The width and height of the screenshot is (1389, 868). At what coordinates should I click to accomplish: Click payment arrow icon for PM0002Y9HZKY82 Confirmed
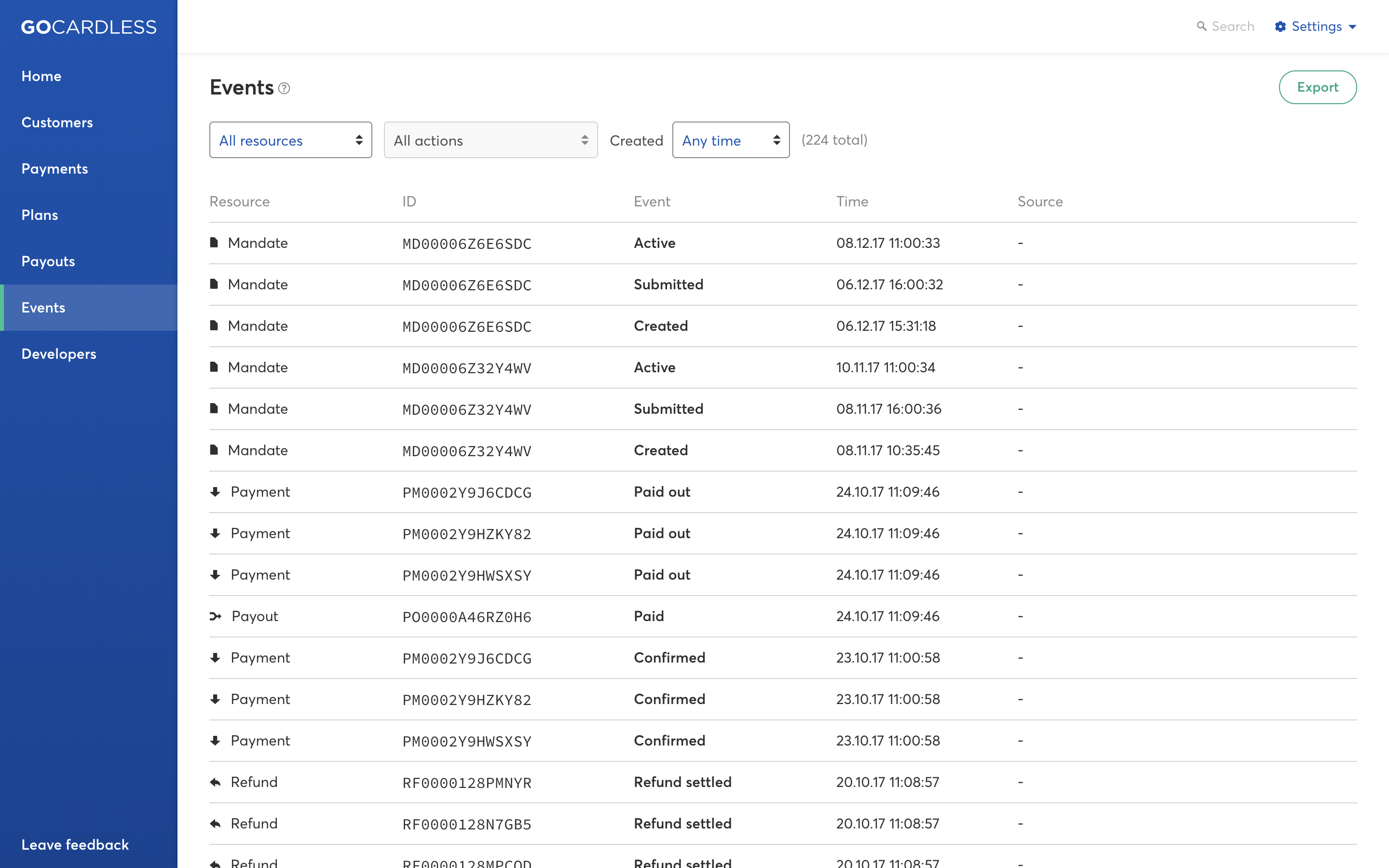pyautogui.click(x=215, y=699)
